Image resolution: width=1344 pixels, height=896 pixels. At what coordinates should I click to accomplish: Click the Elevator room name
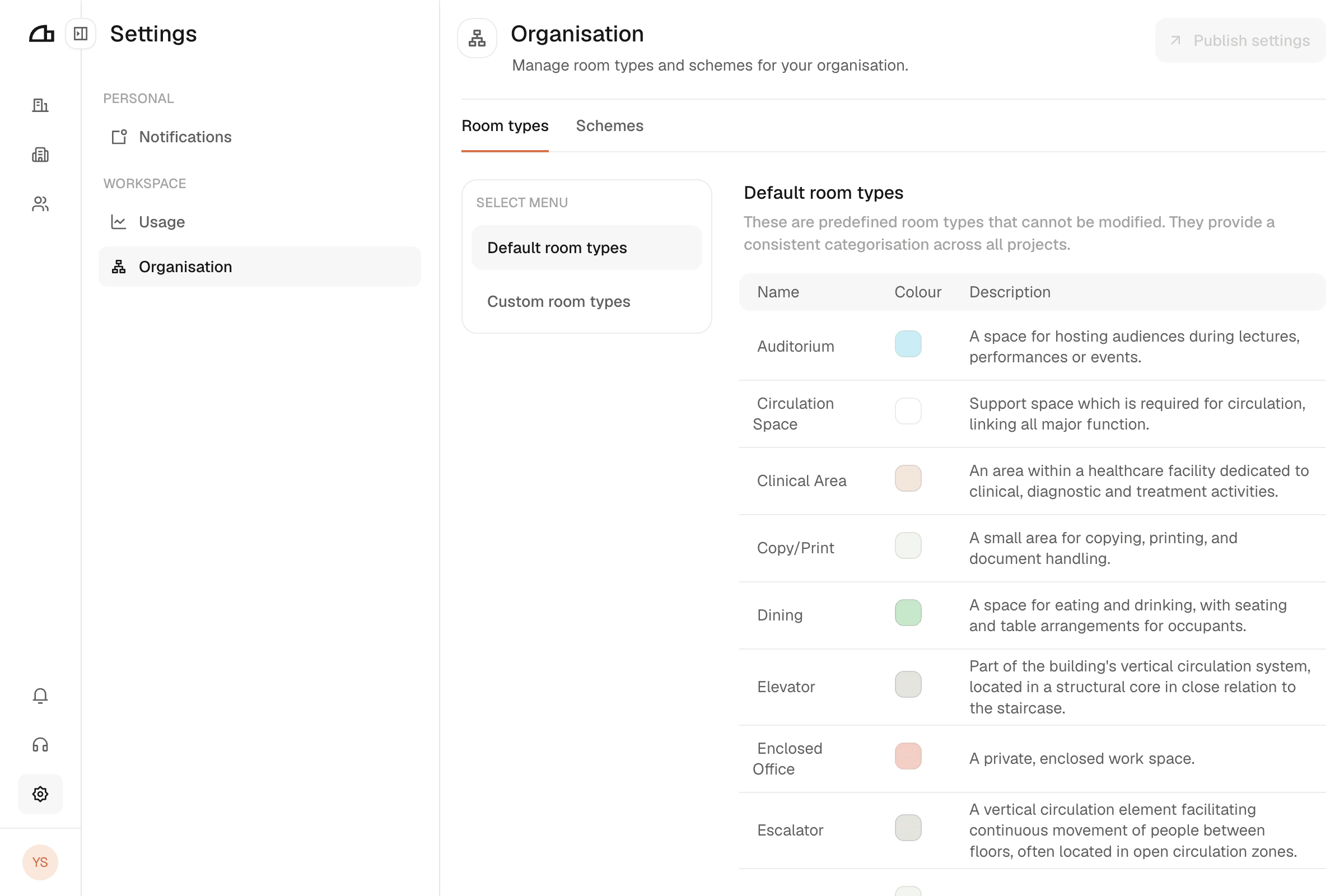[x=786, y=687]
